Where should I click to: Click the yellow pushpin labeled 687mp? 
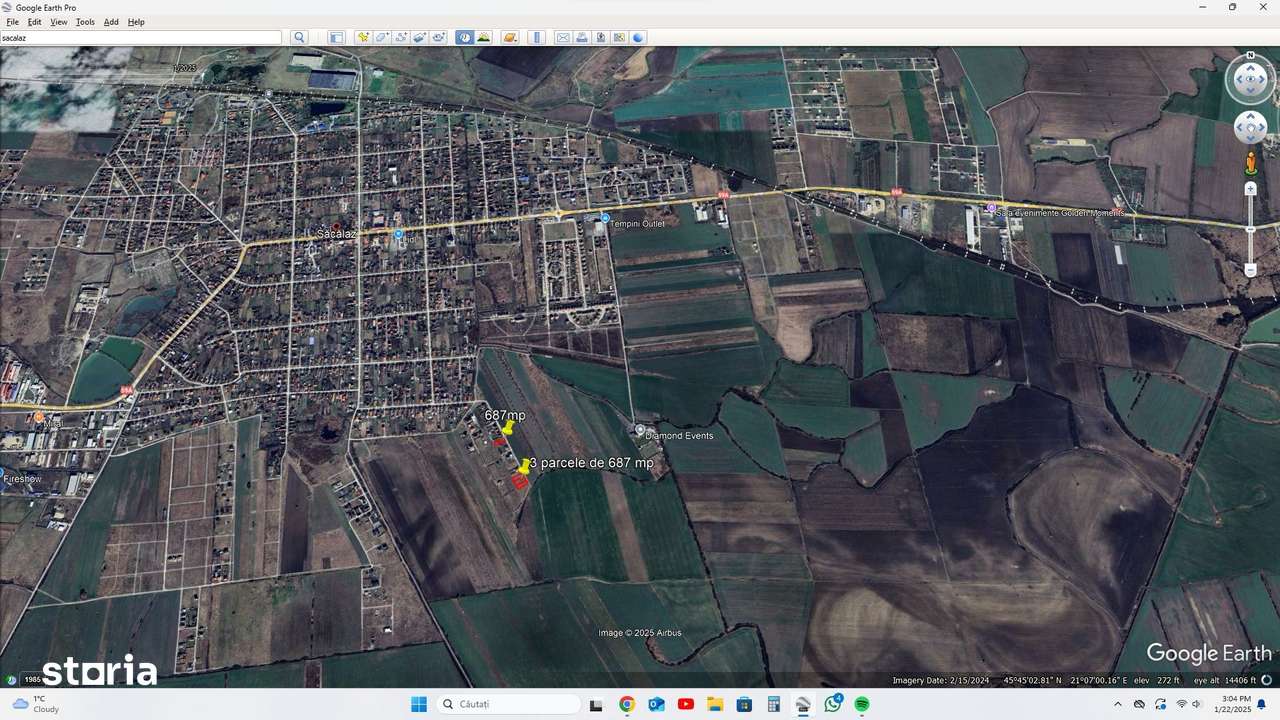click(x=507, y=428)
